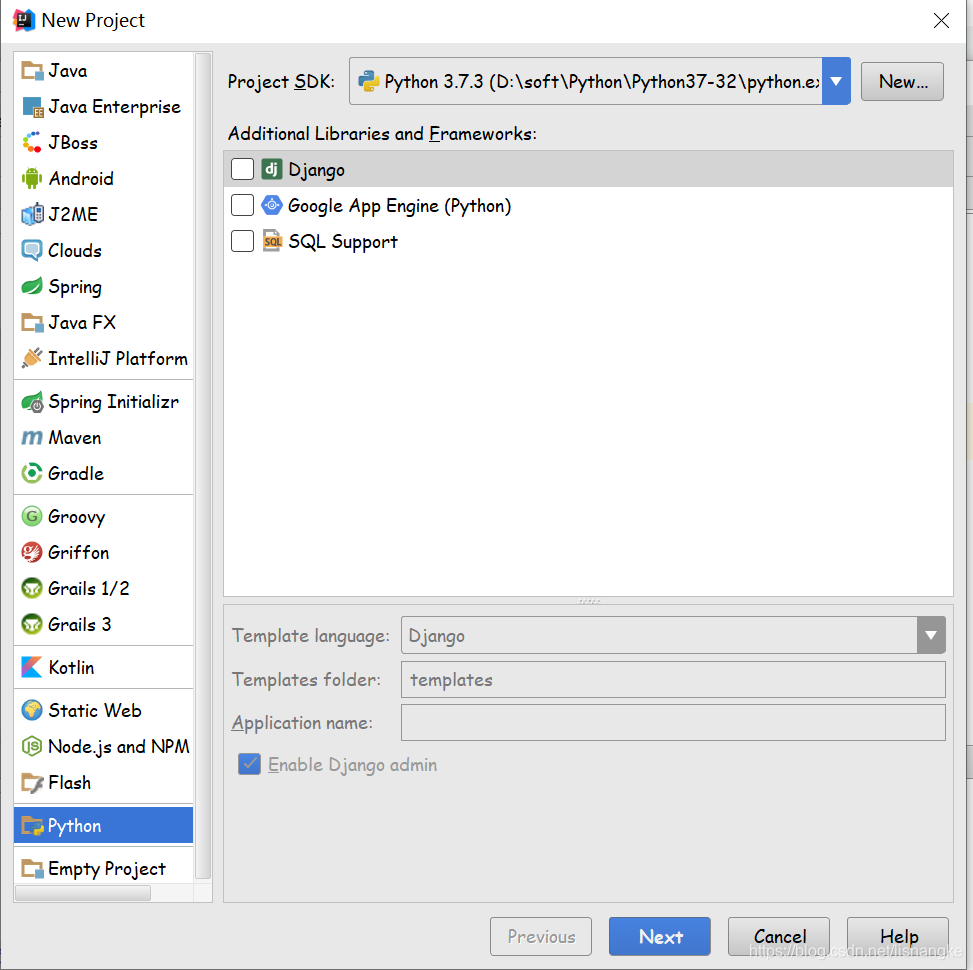Check the Google App Engine (Python) box
Screen dimensions: 973x970
tap(242, 206)
